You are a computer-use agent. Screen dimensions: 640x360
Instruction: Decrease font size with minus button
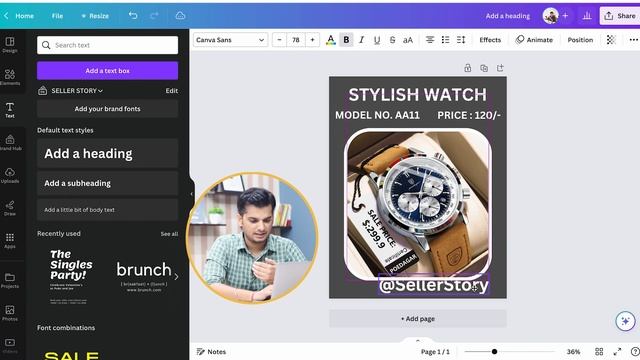point(279,40)
